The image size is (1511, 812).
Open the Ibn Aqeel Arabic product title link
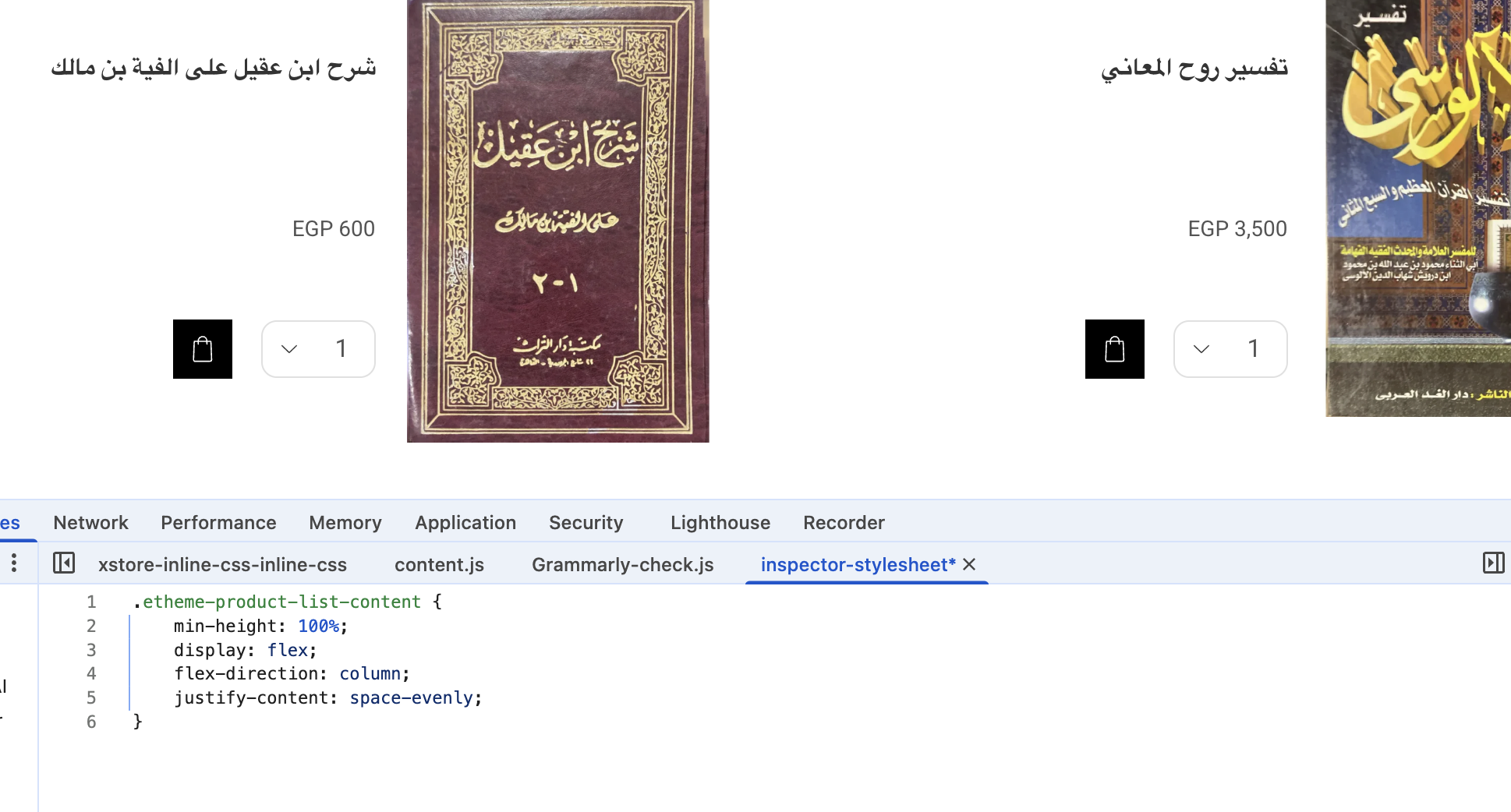[214, 68]
